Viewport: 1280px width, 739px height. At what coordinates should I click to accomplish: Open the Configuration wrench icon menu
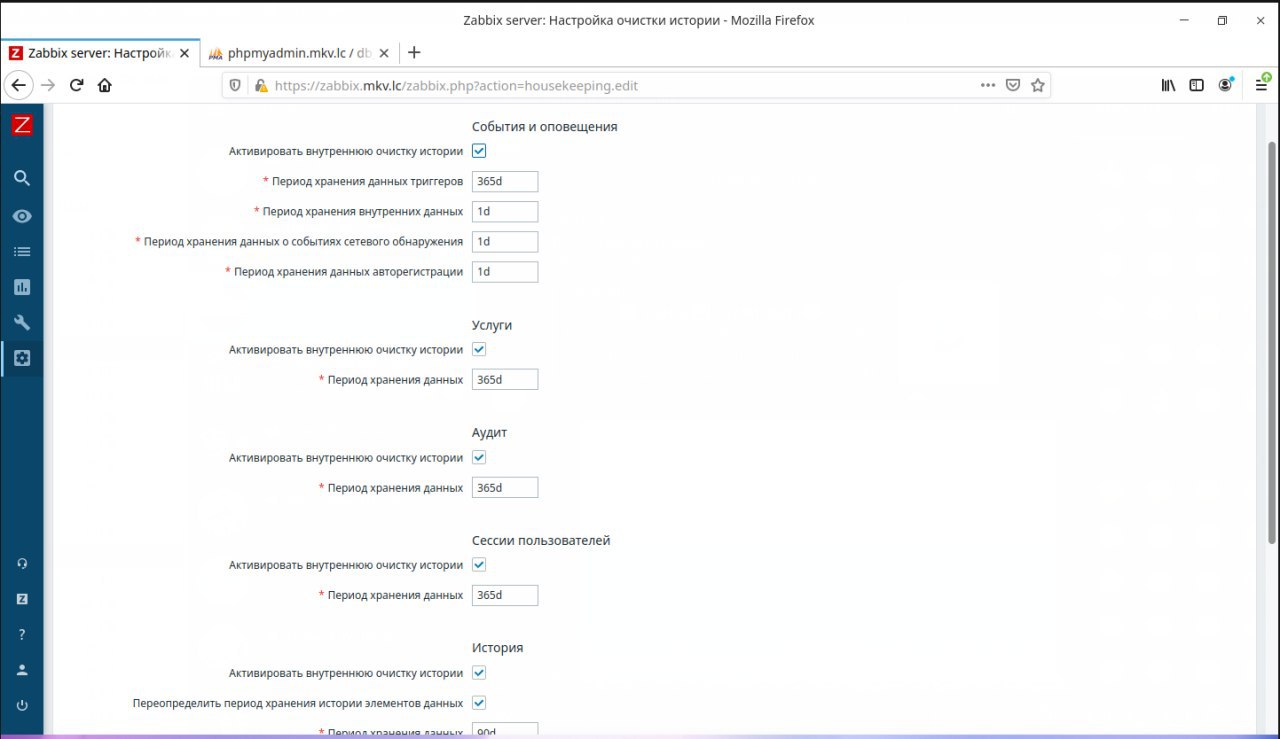click(22, 323)
